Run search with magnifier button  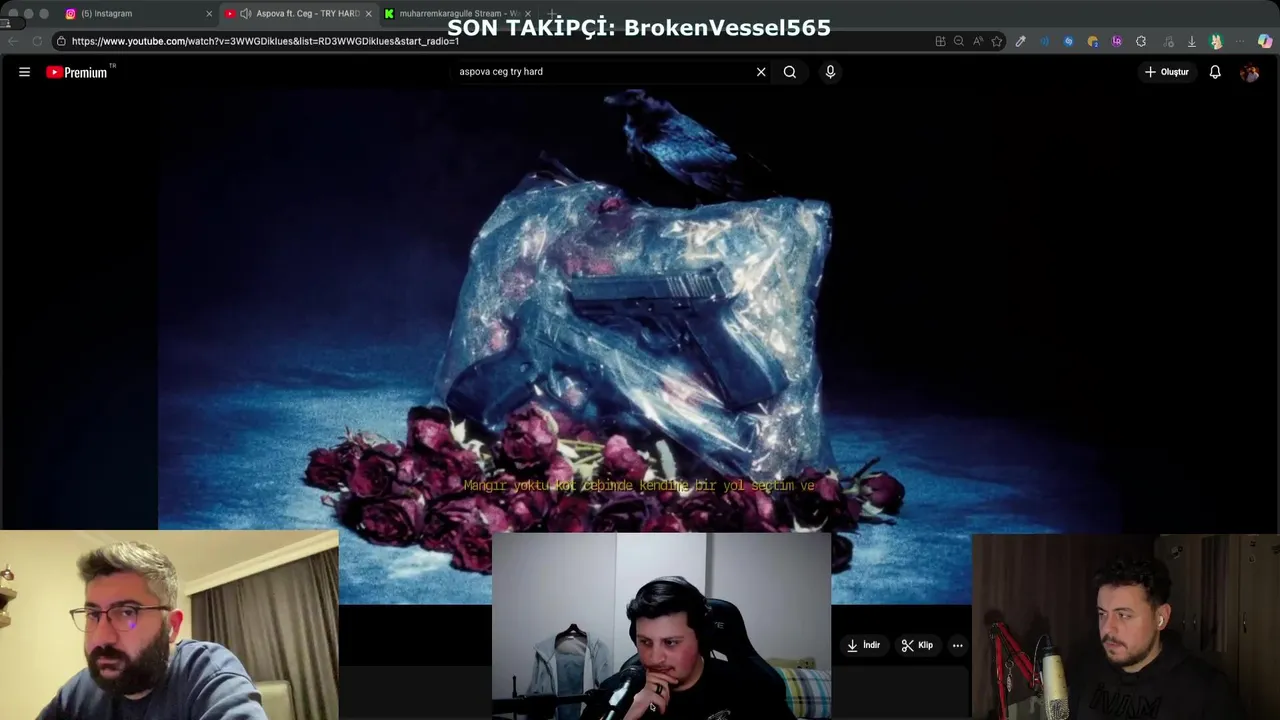point(790,72)
